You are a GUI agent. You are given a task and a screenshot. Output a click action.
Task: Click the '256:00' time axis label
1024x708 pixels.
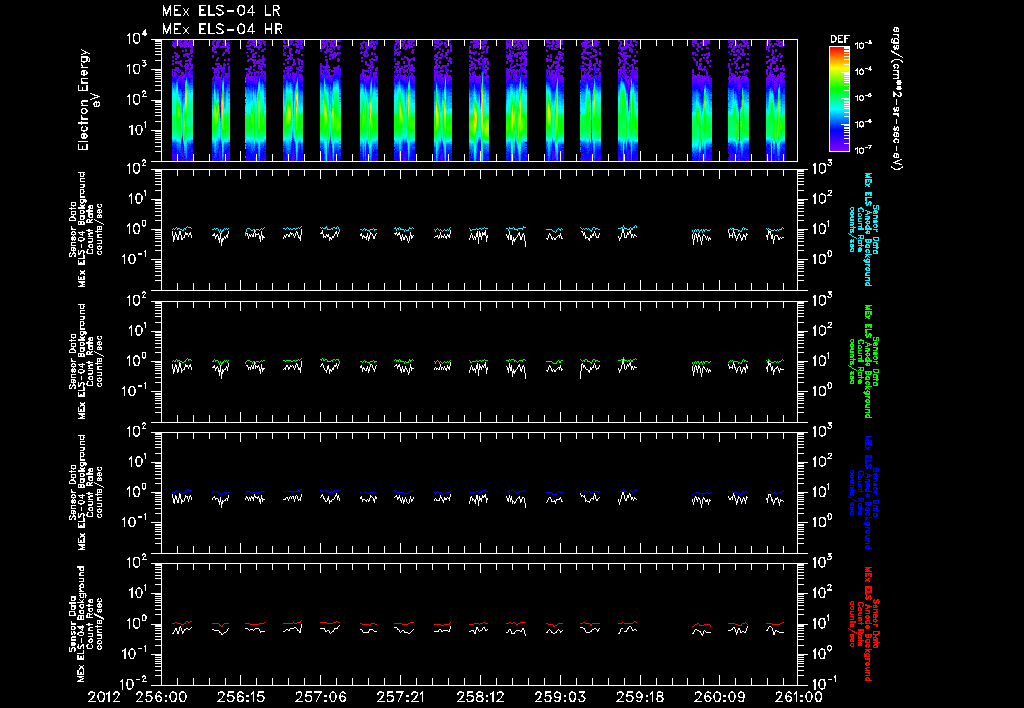[161, 697]
